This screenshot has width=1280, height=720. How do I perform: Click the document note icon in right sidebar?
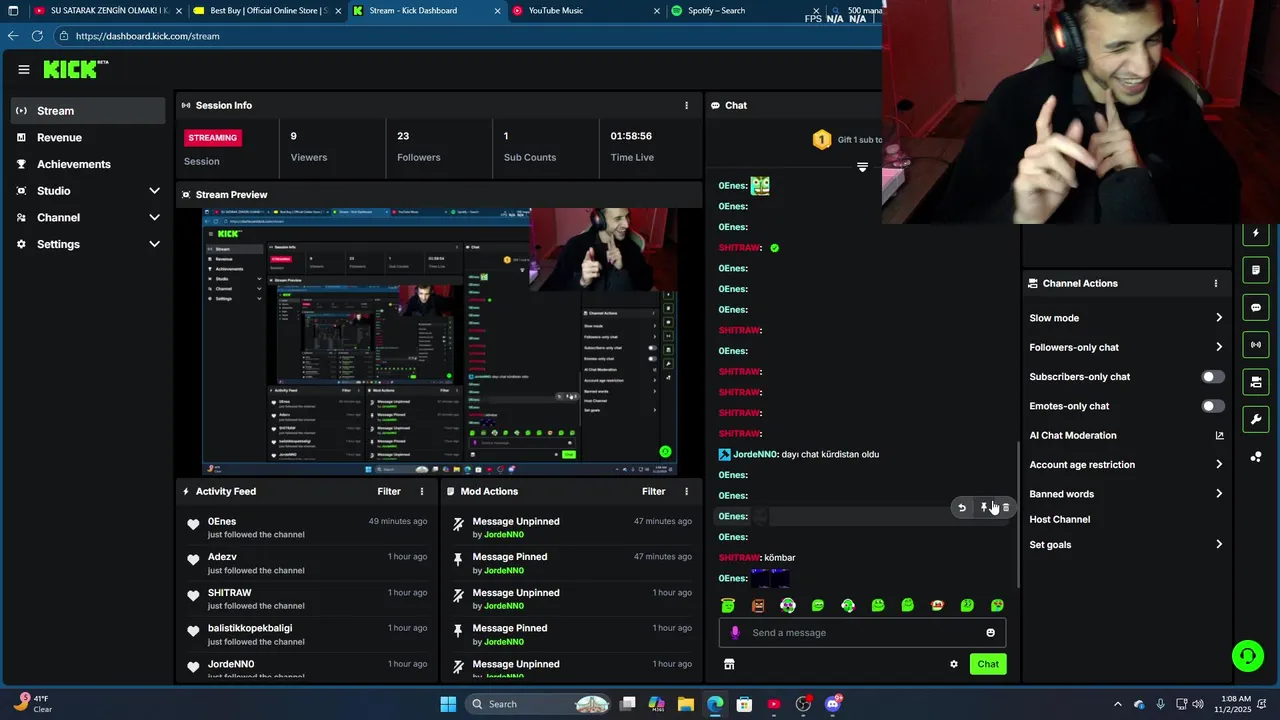point(1256,270)
